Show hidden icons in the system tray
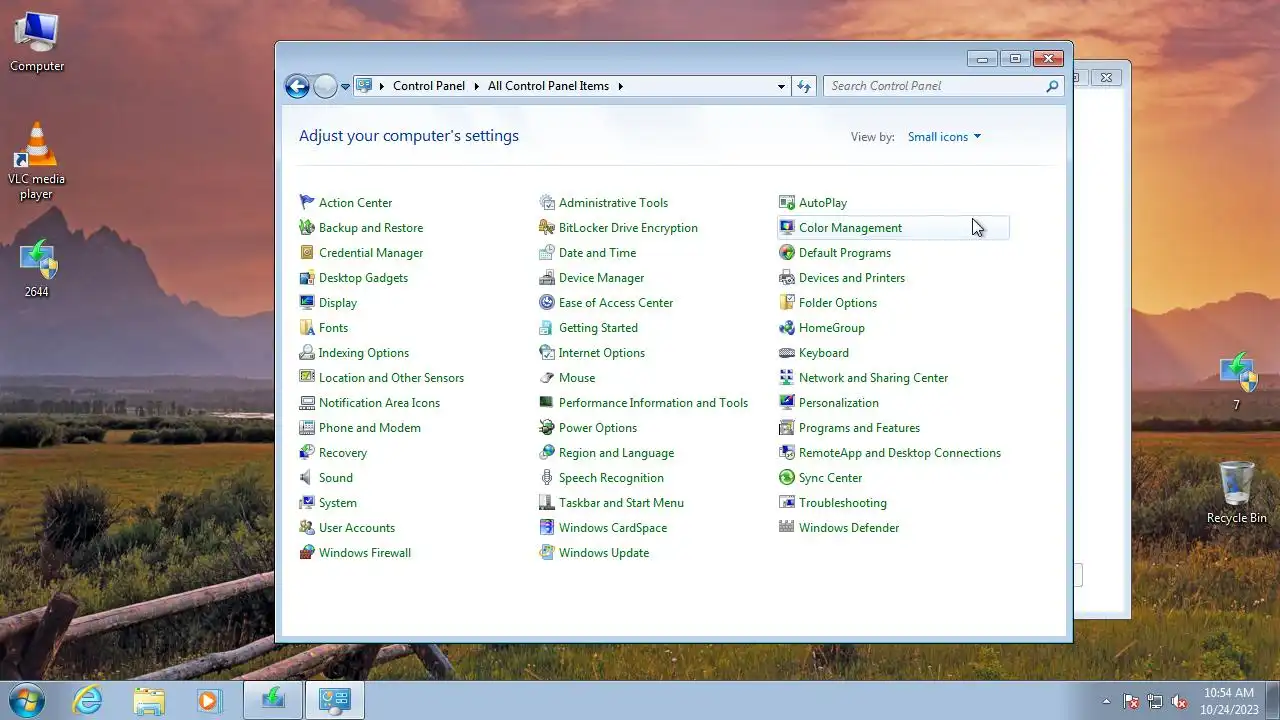This screenshot has width=1280, height=720. pyautogui.click(x=1106, y=701)
